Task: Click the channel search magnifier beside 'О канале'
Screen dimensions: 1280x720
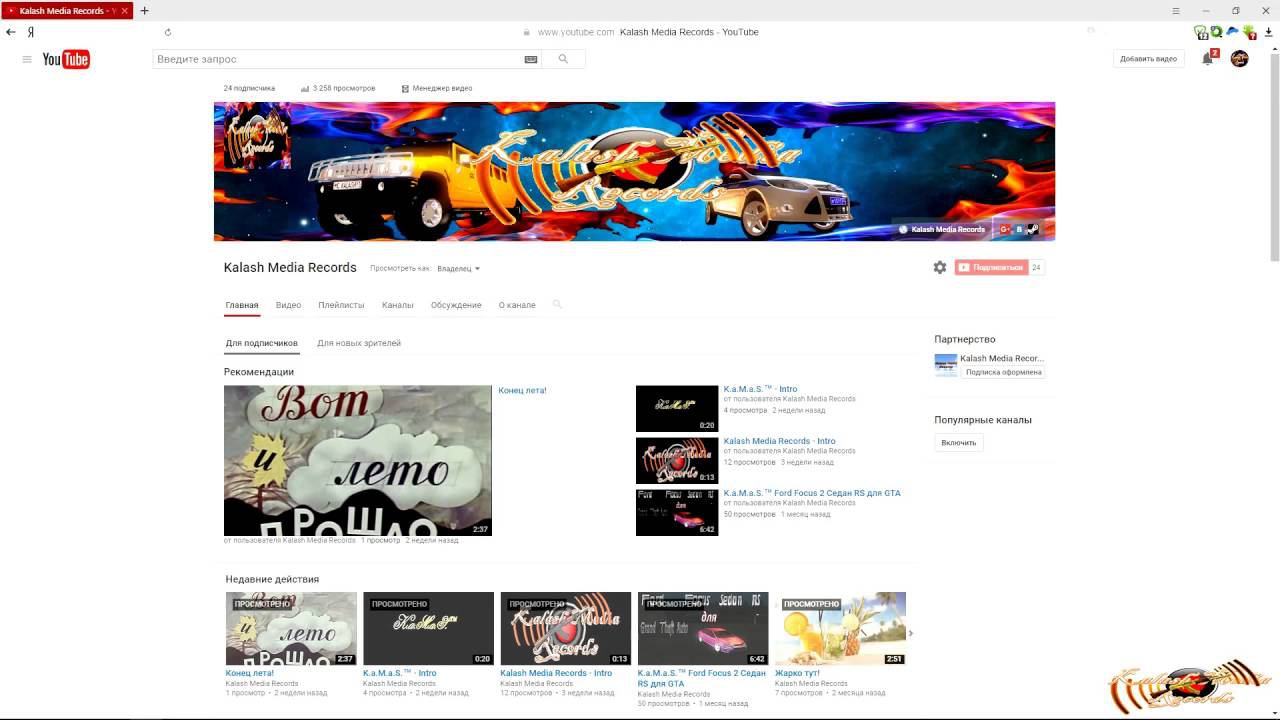Action: 557,304
